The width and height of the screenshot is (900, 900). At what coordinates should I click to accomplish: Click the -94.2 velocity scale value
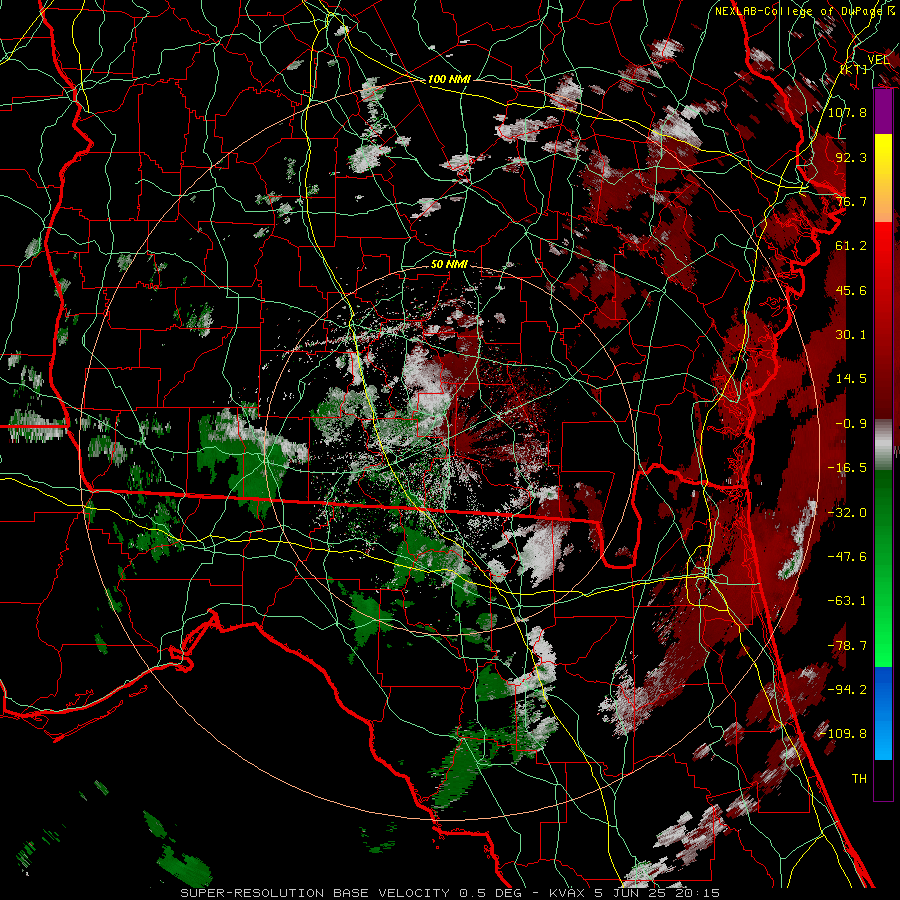tap(847, 690)
